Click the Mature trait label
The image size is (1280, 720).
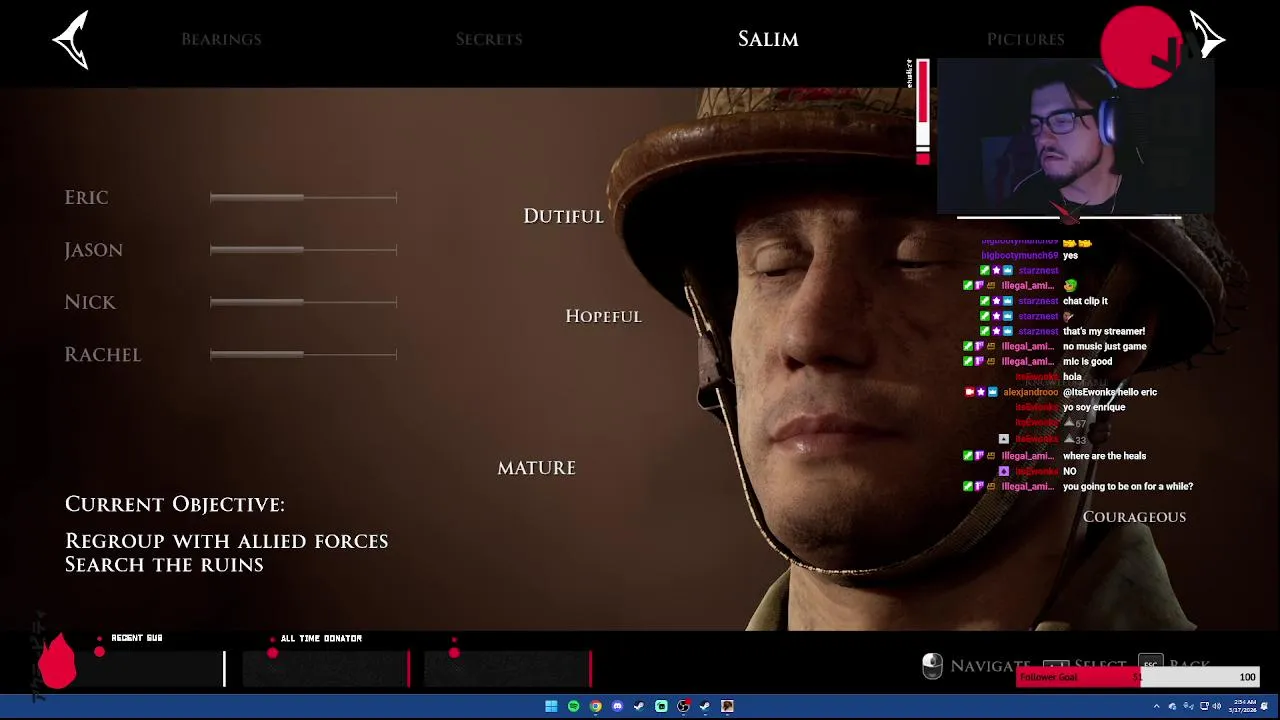click(536, 468)
